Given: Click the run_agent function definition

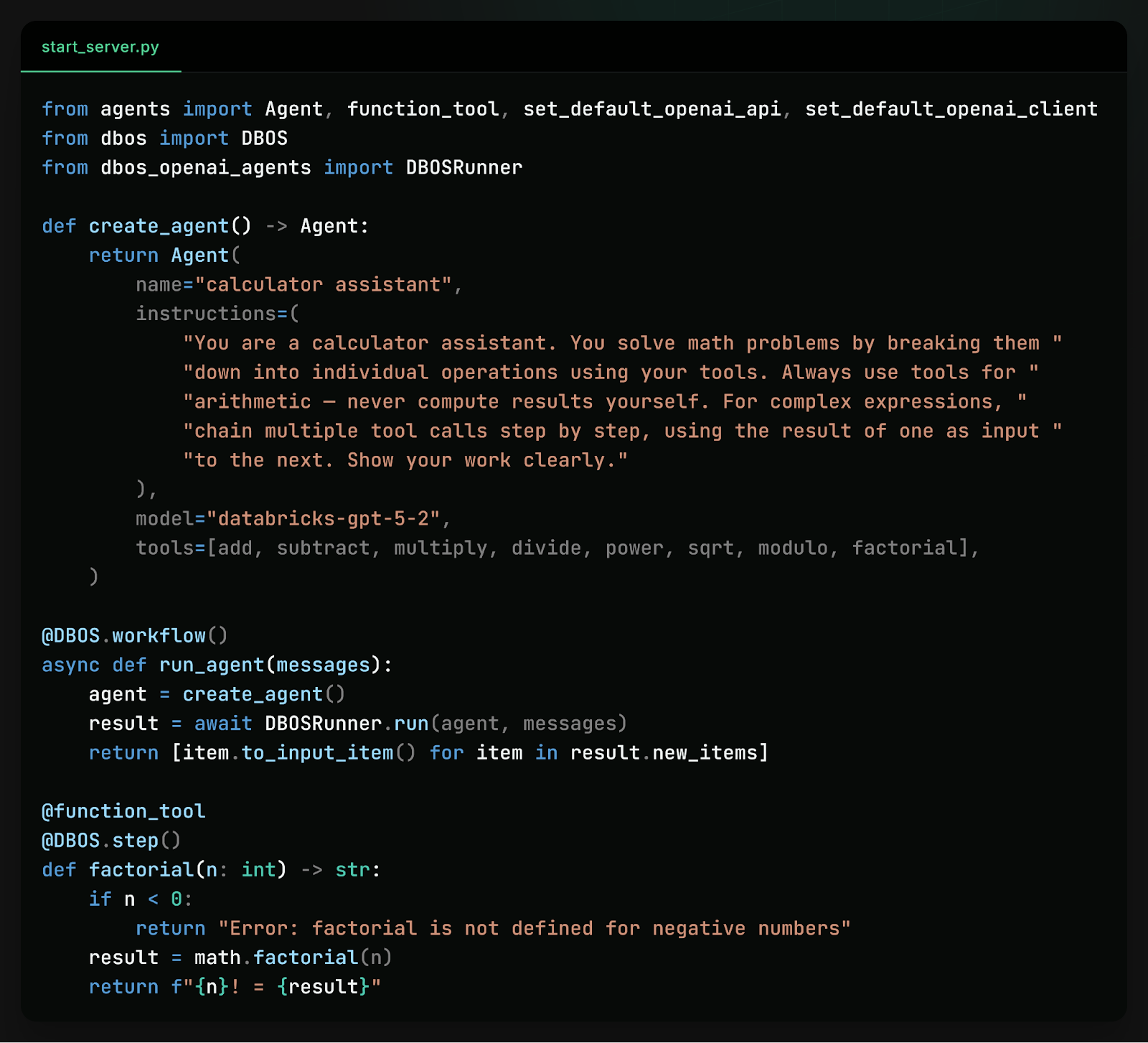Looking at the screenshot, I should point(211,665).
